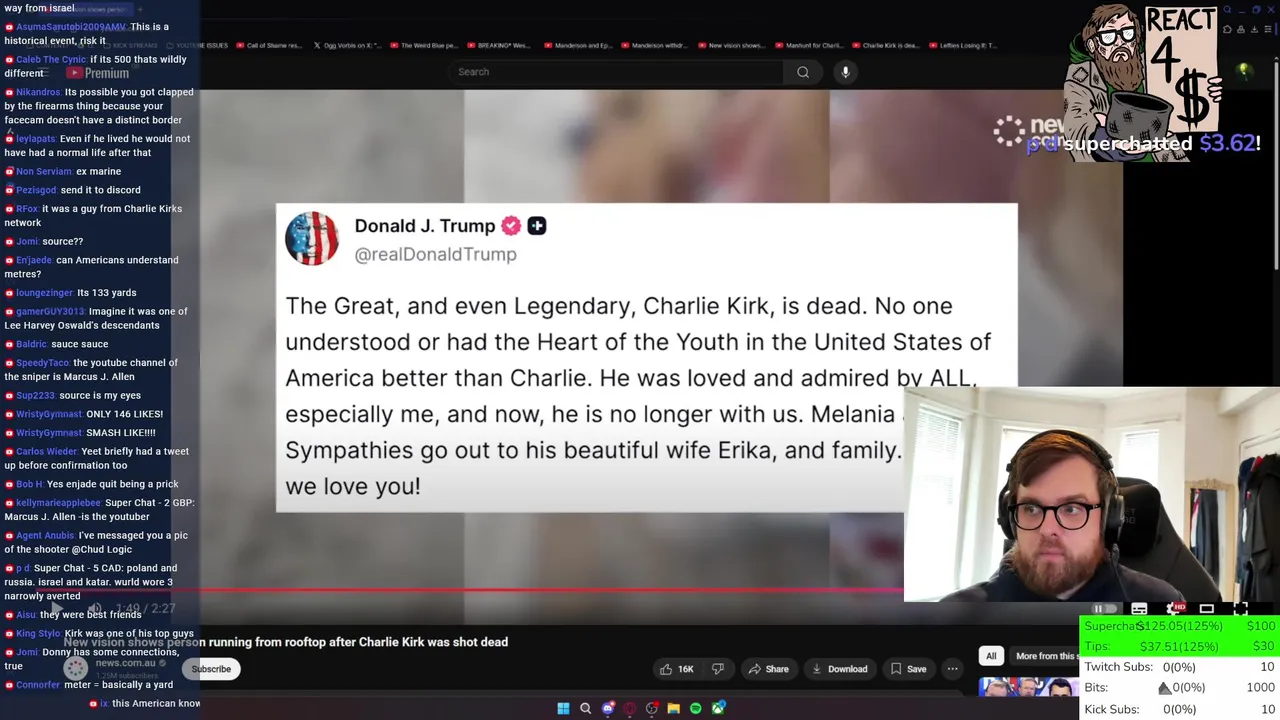Expand the three-dot more actions menu

(952, 669)
